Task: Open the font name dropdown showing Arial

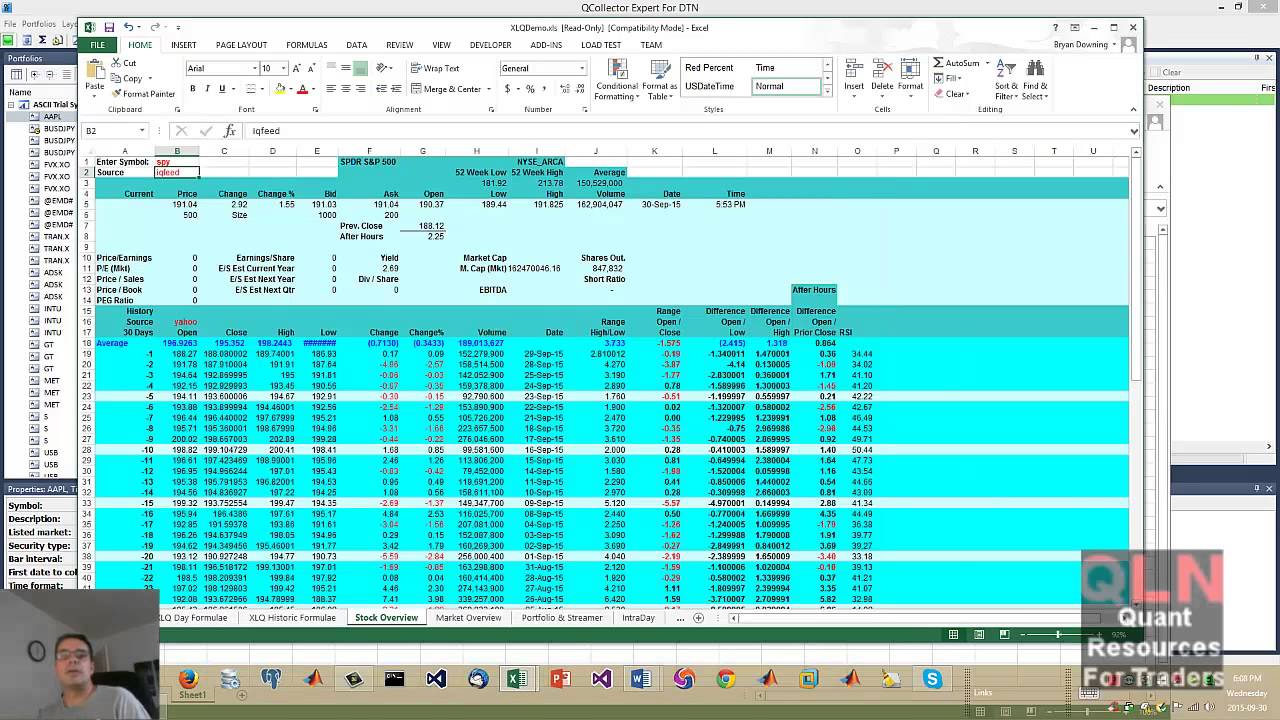Action: point(253,68)
